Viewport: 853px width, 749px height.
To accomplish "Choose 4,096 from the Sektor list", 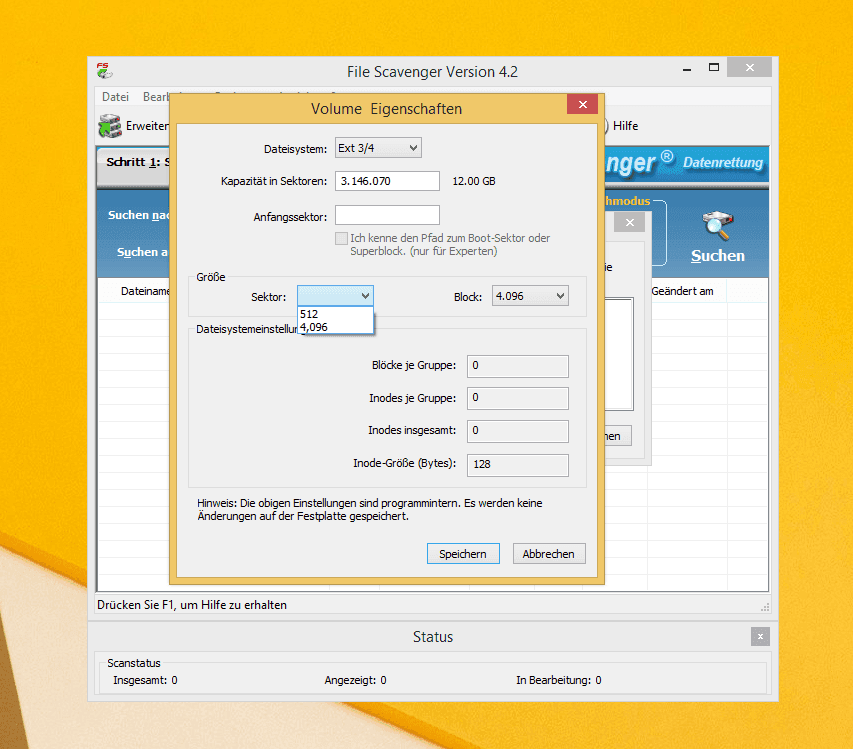I will click(x=335, y=327).
